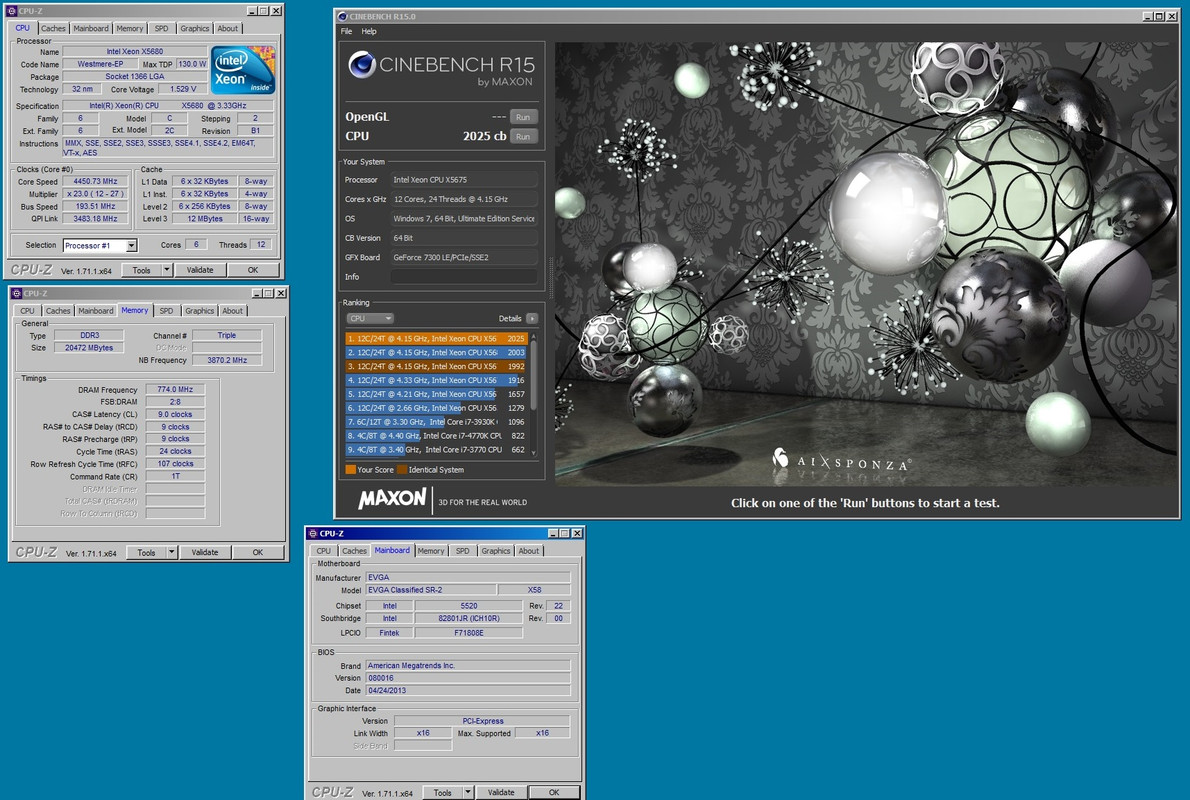The image size is (1190, 800).
Task: Click the Cinebench R15 sphere logo
Action: [362, 65]
